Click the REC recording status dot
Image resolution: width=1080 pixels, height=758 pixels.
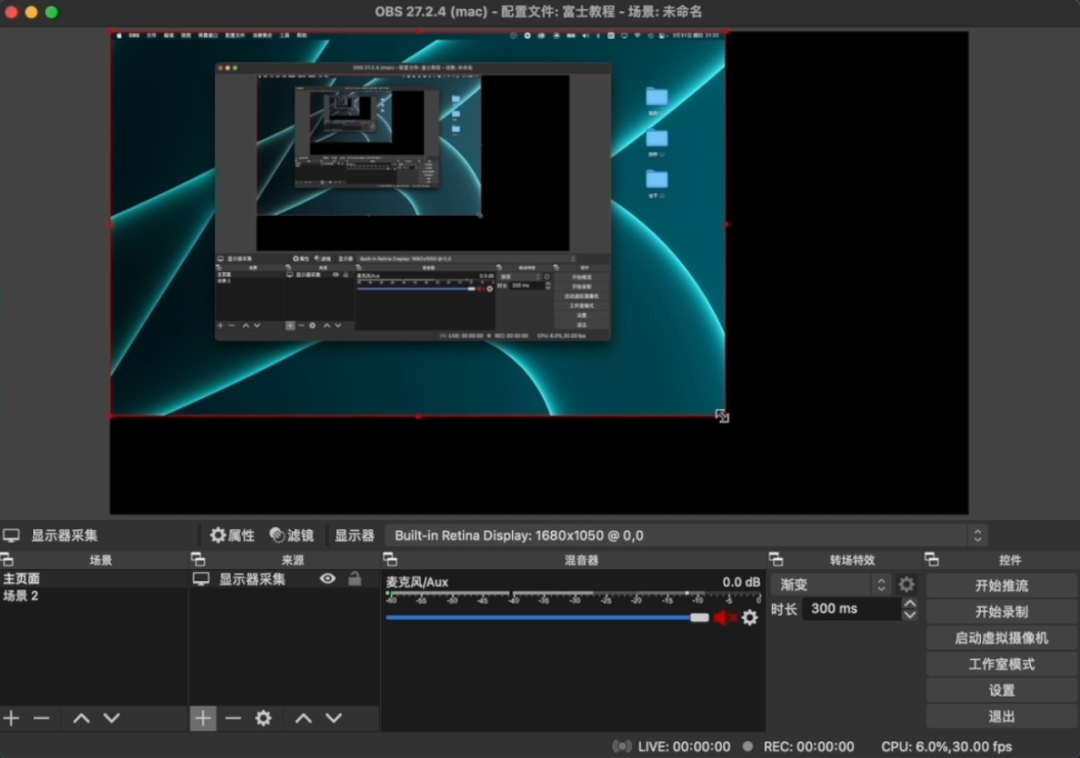pyautogui.click(x=747, y=746)
